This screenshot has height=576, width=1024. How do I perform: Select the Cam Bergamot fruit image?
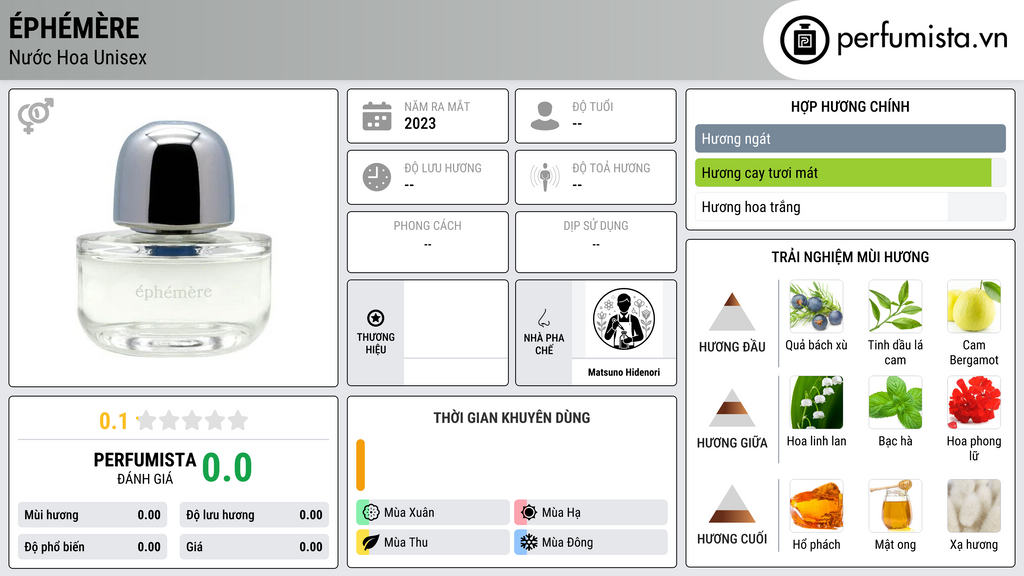974,306
